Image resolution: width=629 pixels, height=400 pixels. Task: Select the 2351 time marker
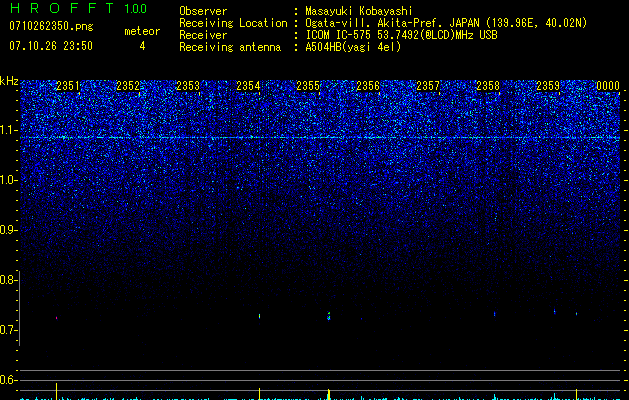click(68, 86)
